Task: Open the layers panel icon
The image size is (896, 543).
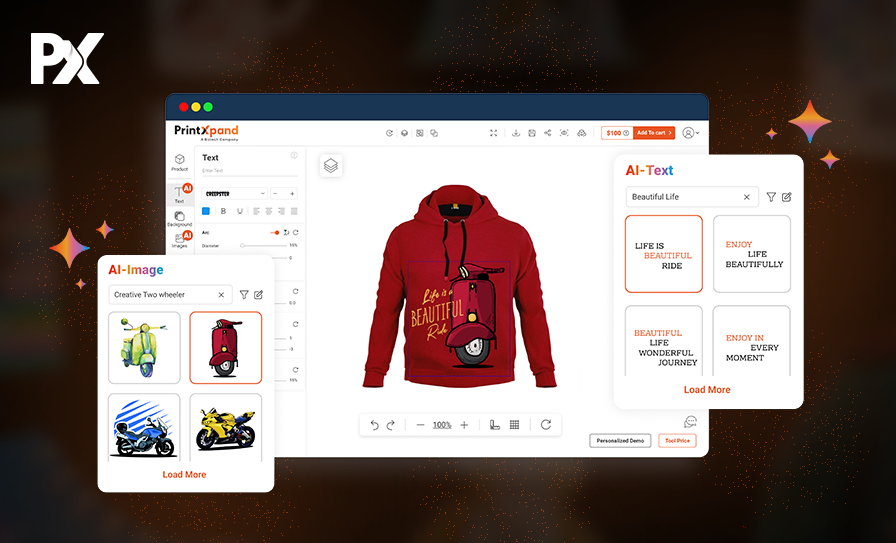Action: pos(331,166)
